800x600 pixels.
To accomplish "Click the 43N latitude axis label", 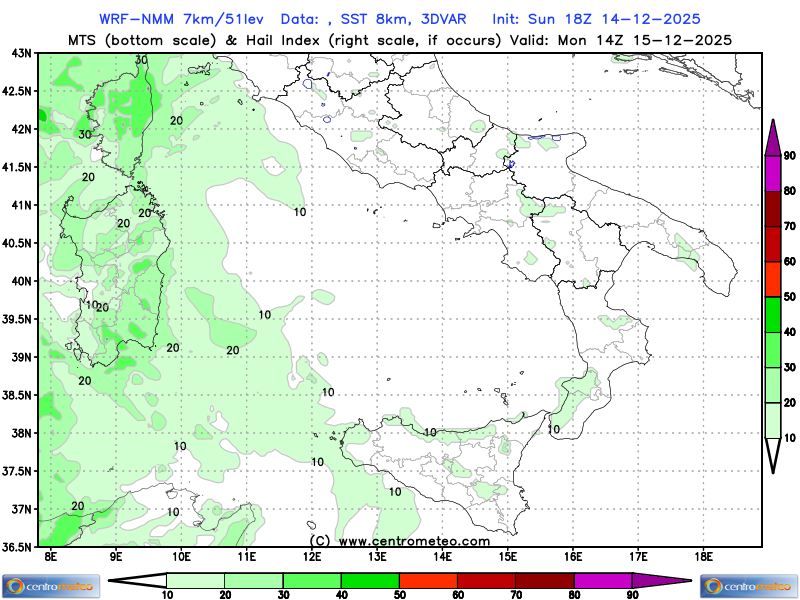I will click(x=19, y=53).
